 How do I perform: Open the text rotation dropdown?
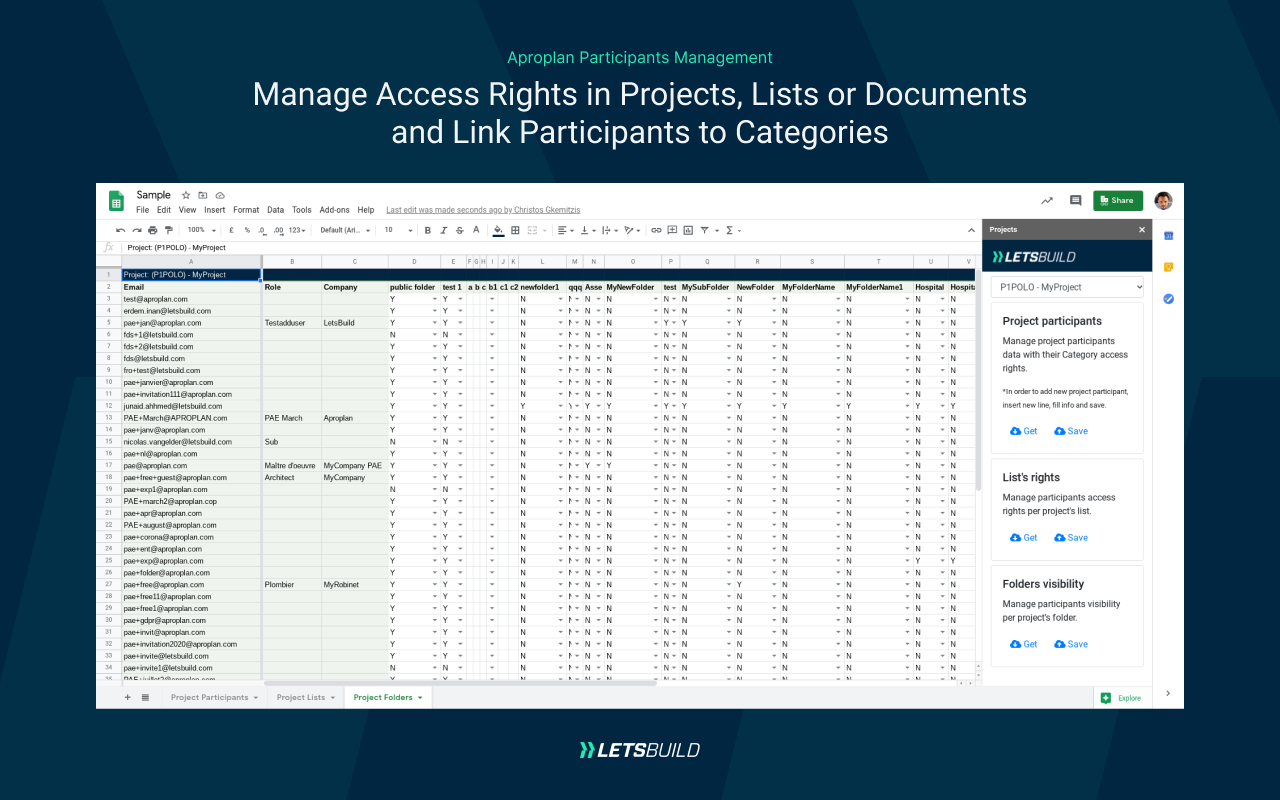632,230
